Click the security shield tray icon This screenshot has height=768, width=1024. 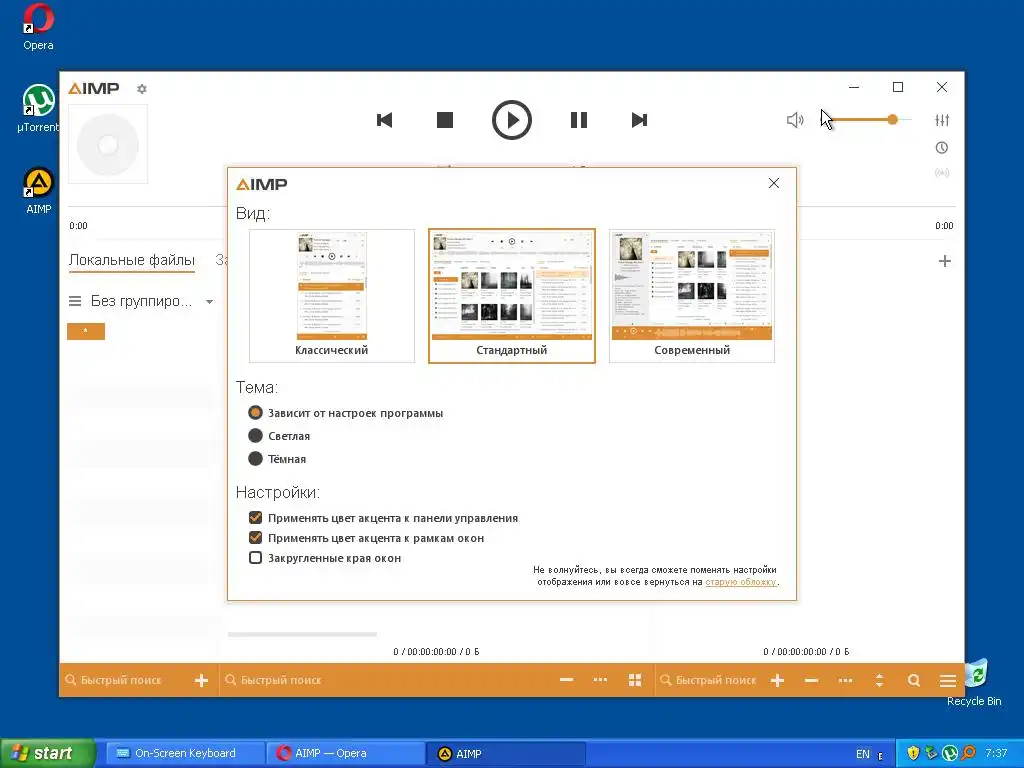coord(913,753)
